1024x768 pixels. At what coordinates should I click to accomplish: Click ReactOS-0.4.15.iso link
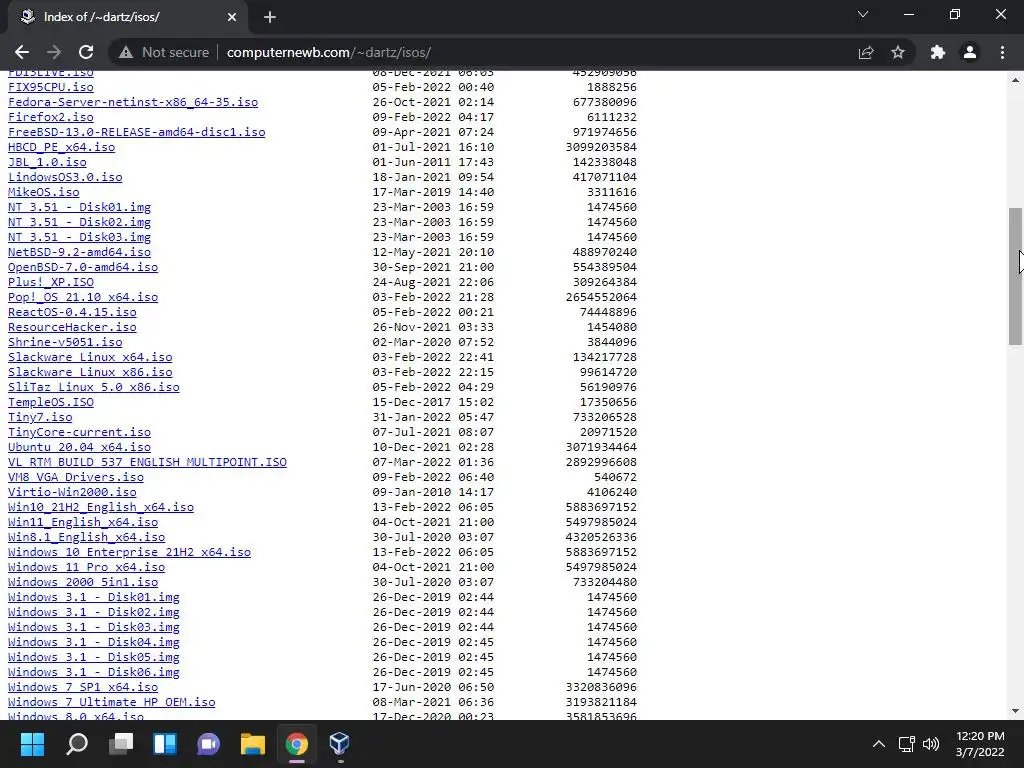(72, 312)
